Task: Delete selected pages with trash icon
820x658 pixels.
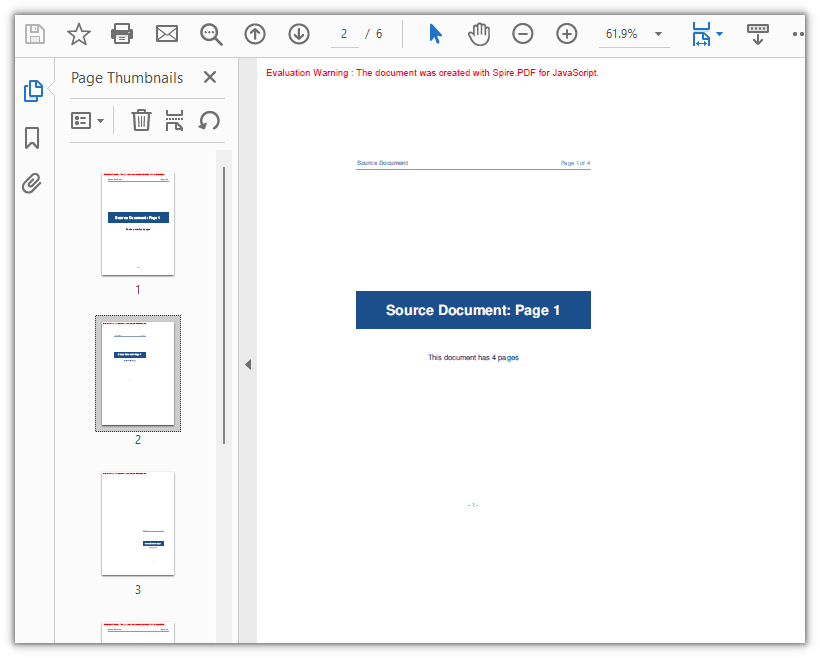Action: tap(141, 120)
